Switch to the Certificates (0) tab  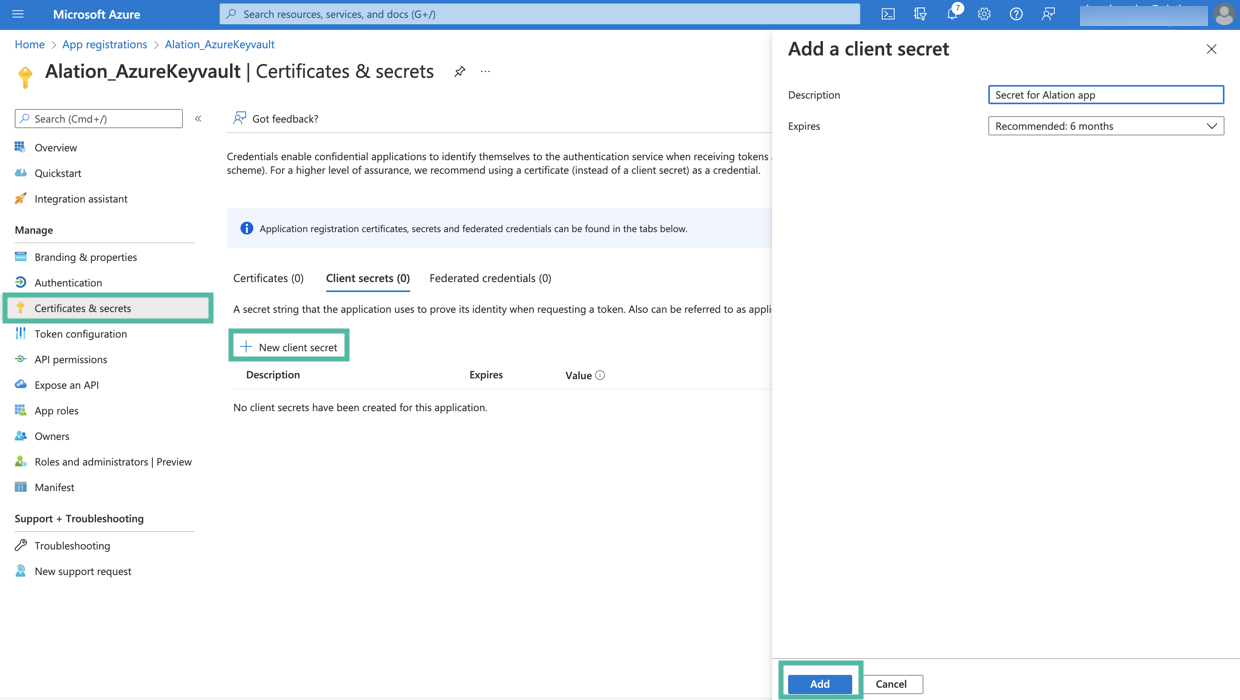click(268, 278)
